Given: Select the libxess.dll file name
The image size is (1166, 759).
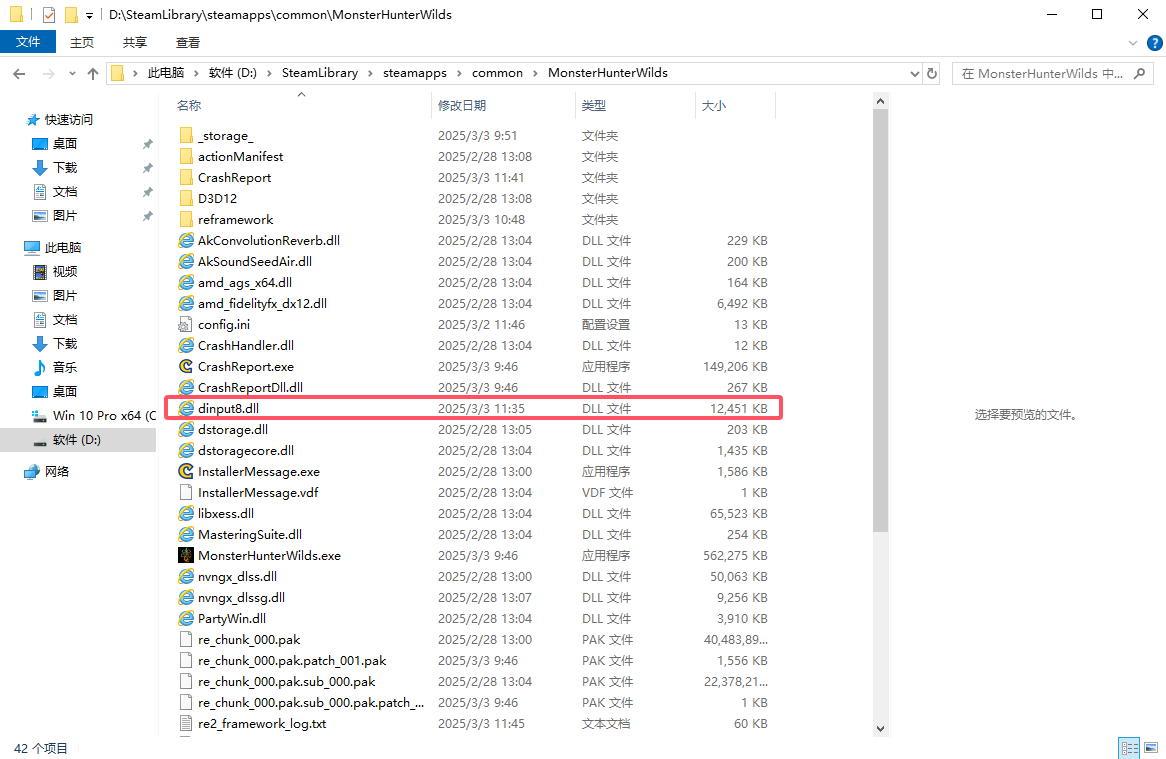Looking at the screenshot, I should coord(225,514).
